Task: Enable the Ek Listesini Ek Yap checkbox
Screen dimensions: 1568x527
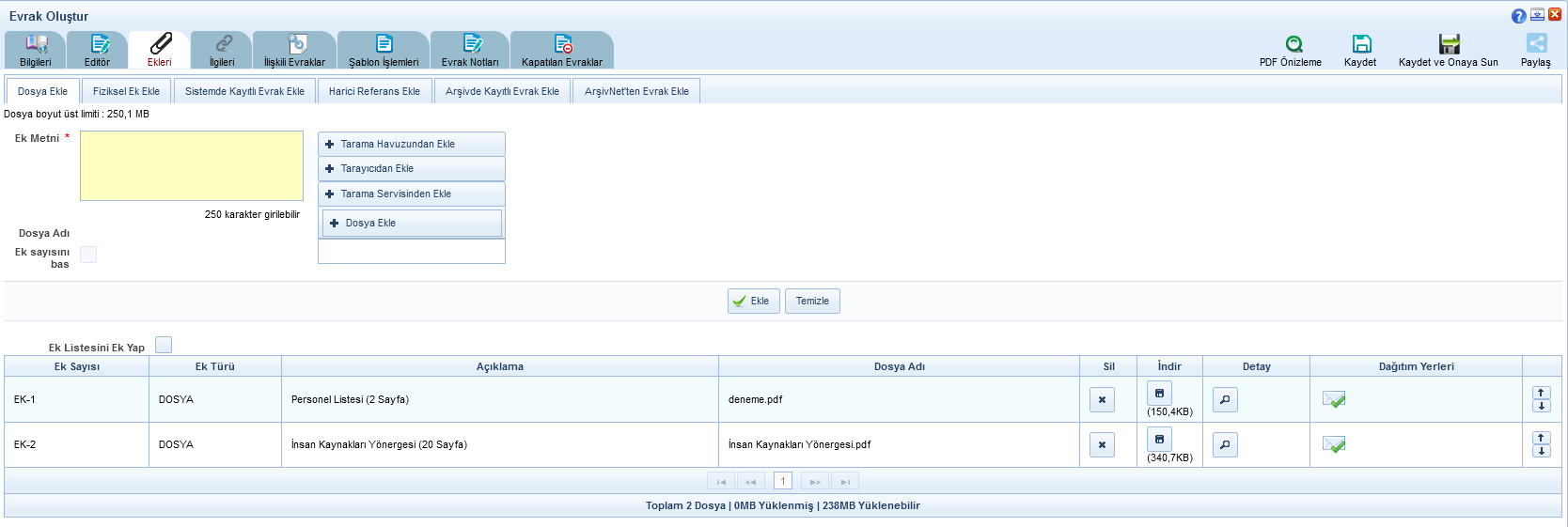Action: [164, 345]
